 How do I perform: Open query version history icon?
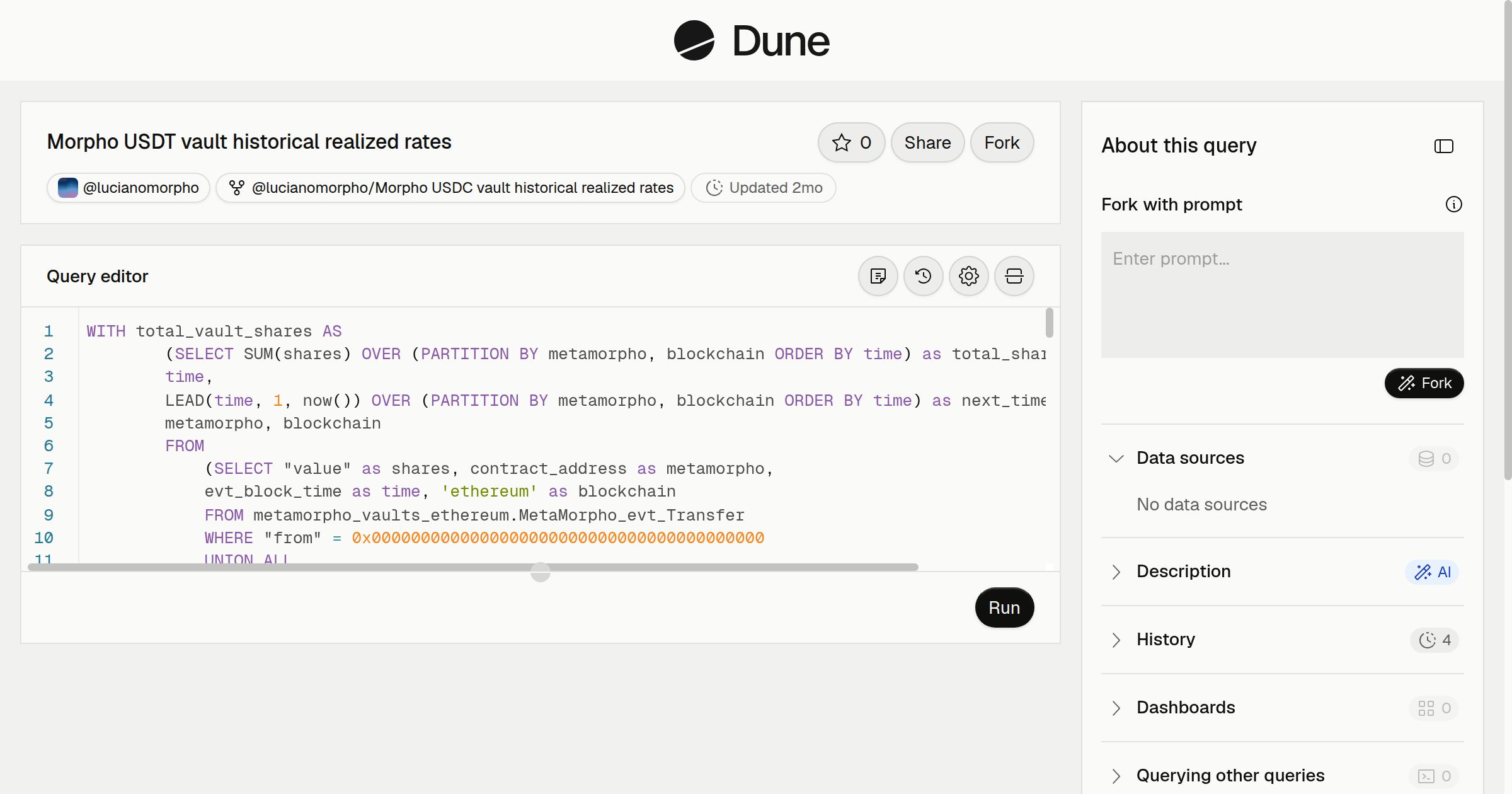[924, 276]
